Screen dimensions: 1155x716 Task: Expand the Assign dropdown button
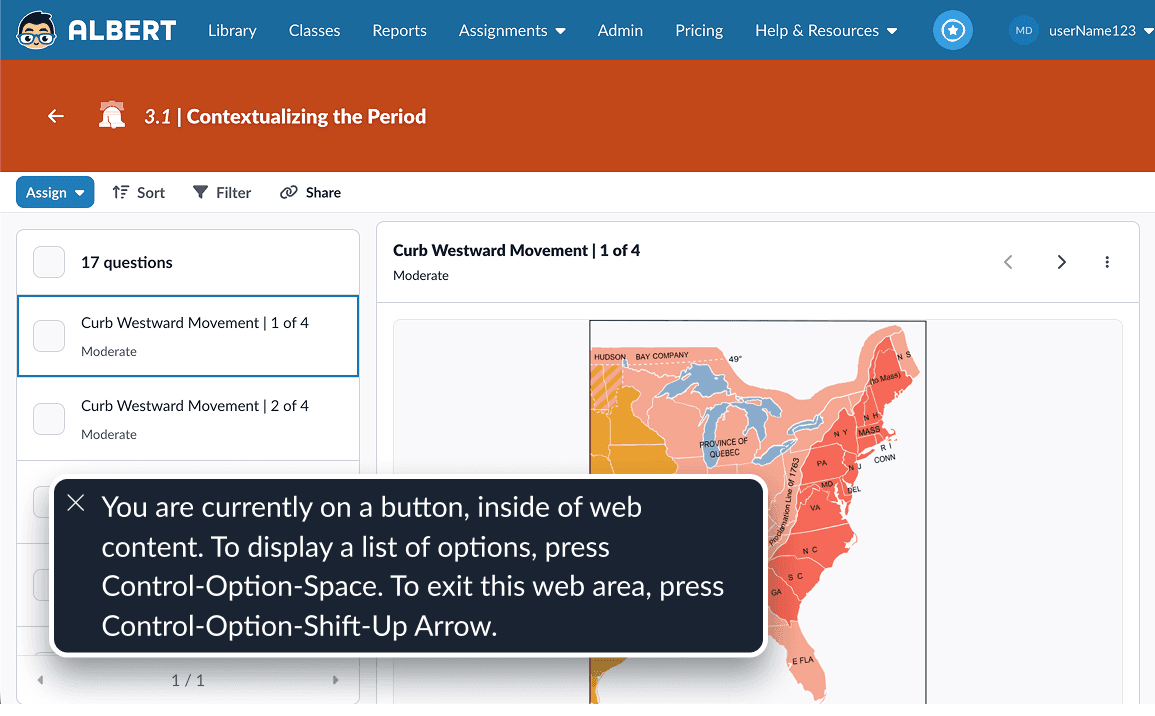55,192
